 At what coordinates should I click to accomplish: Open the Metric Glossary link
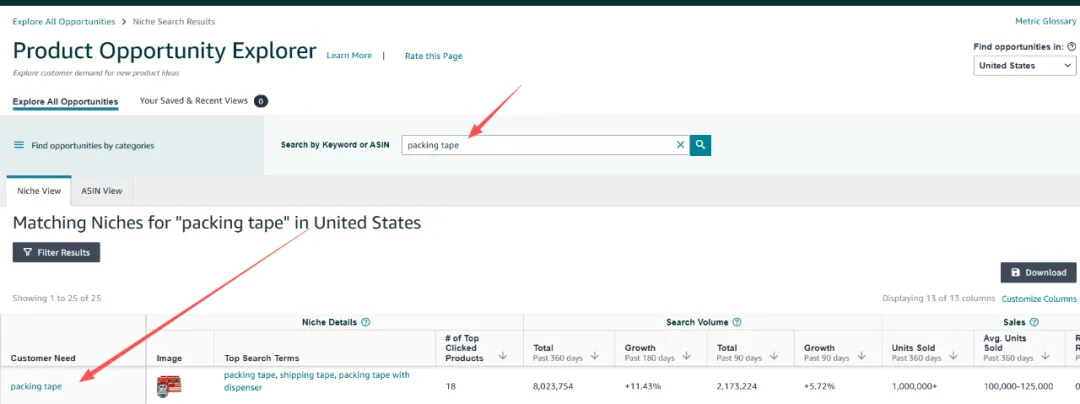1045,21
